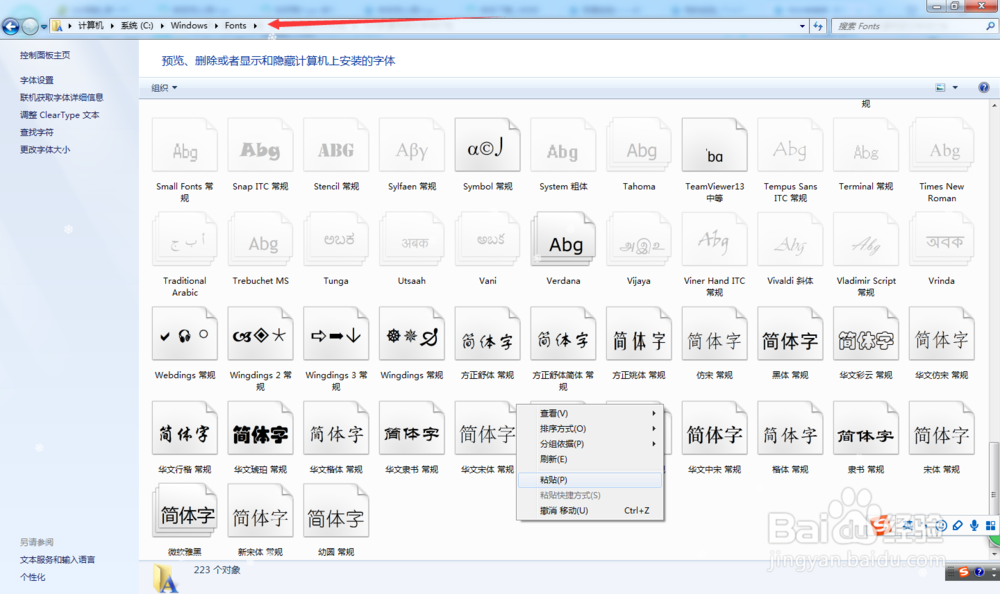Screen dimensions: 1000x594
Task: Open 控制面板主页 link
Action: pyautogui.click(x=45, y=56)
